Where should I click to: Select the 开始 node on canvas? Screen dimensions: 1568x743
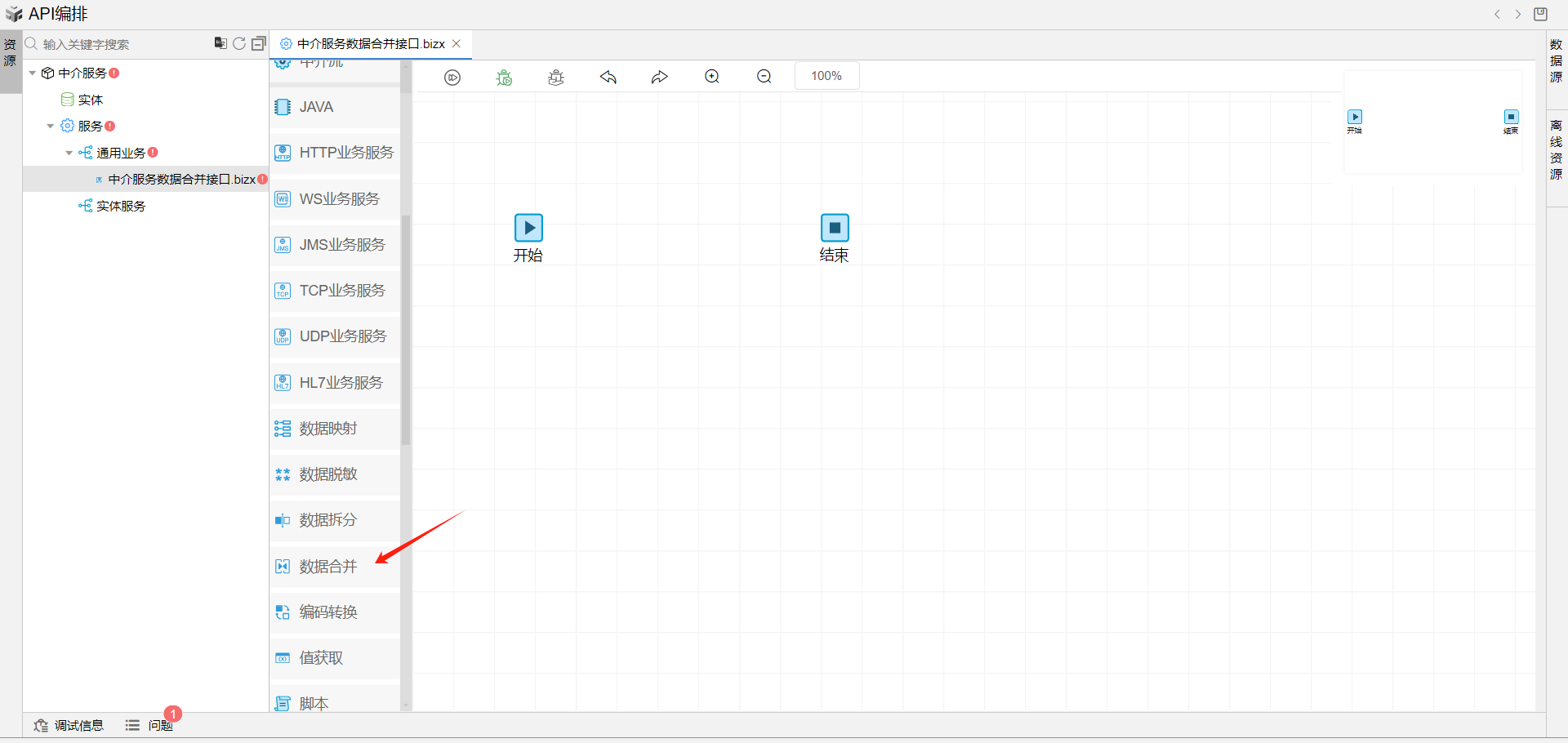pyautogui.click(x=528, y=228)
